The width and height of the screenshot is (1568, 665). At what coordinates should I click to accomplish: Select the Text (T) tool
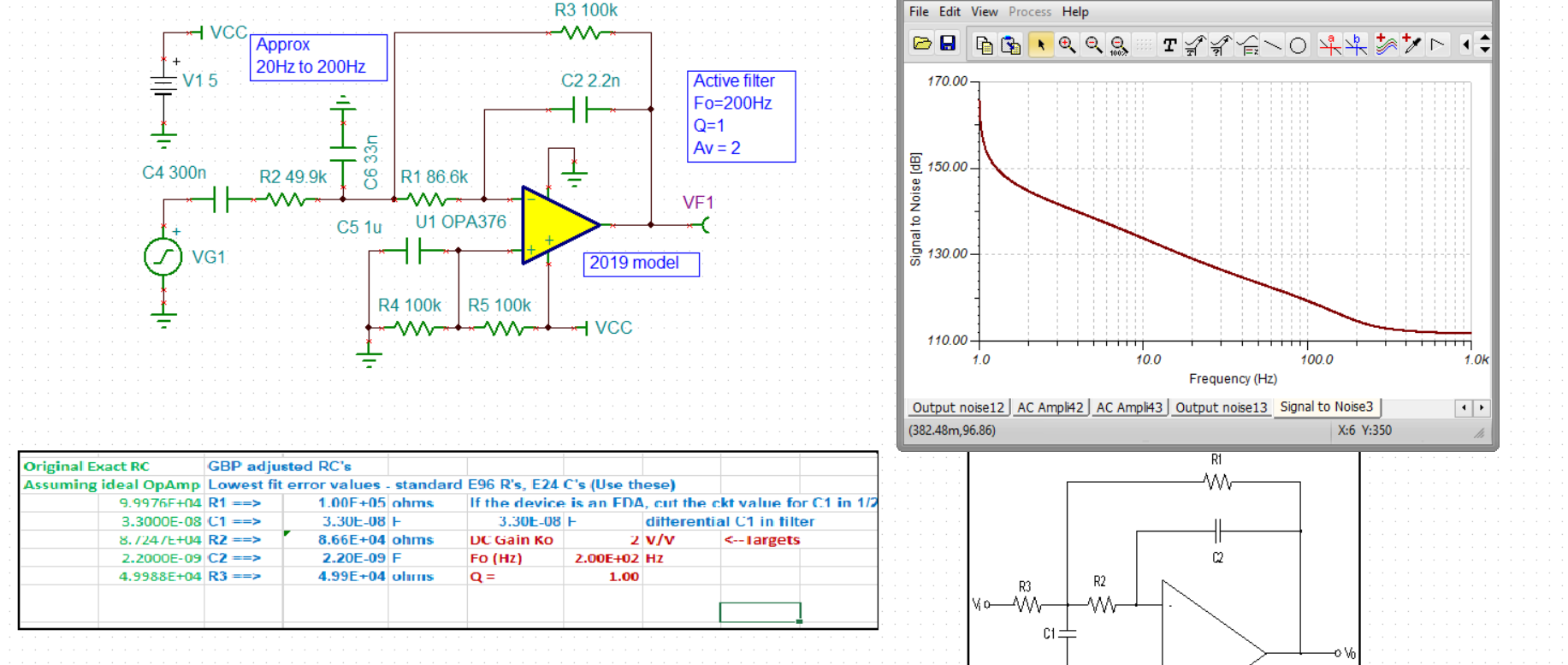pyautogui.click(x=1169, y=45)
